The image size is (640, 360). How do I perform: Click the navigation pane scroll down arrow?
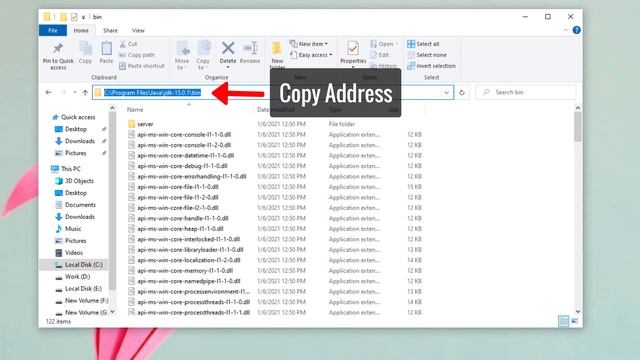(x=112, y=312)
